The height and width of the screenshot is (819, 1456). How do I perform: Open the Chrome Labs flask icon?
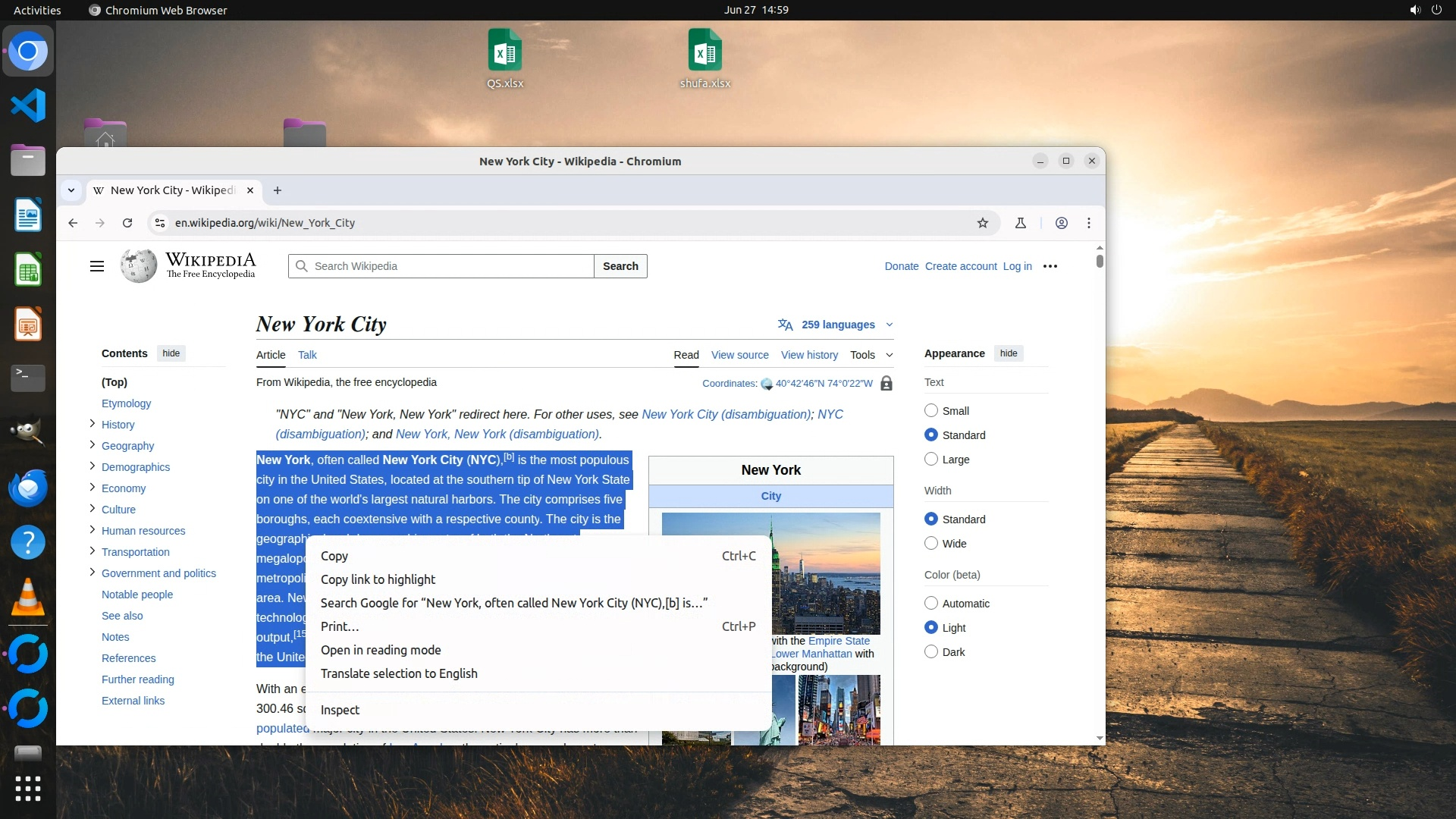(x=1021, y=223)
